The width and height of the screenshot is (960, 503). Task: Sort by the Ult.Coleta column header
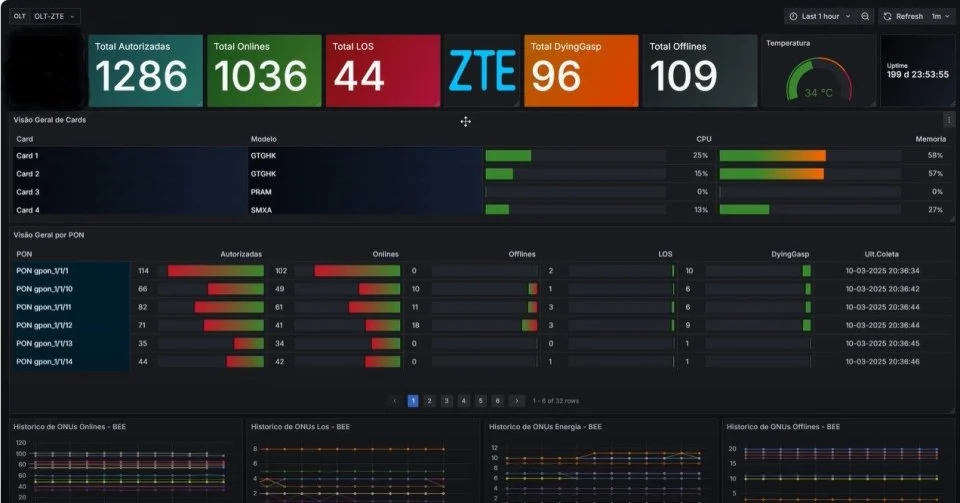pos(882,254)
